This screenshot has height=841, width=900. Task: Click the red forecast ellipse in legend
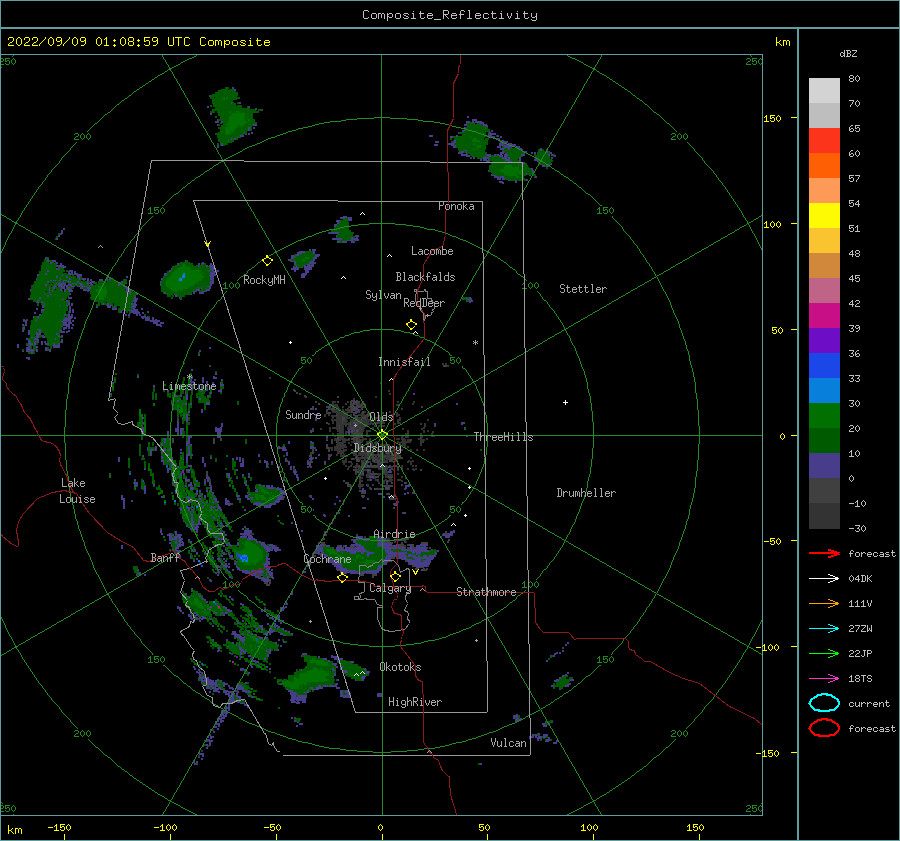(824, 728)
